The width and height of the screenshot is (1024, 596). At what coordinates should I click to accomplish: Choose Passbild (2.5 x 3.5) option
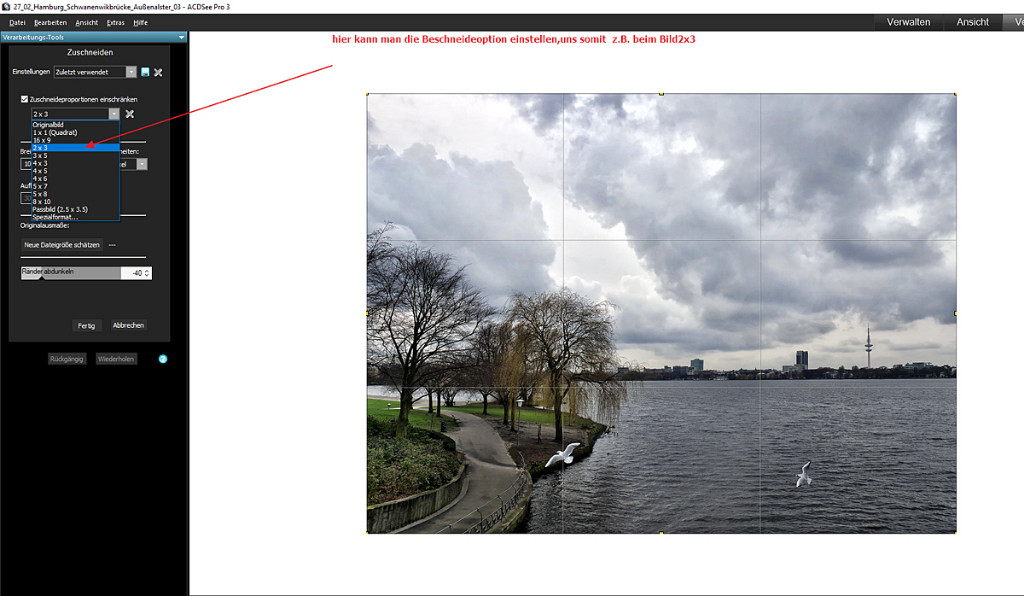(60, 209)
